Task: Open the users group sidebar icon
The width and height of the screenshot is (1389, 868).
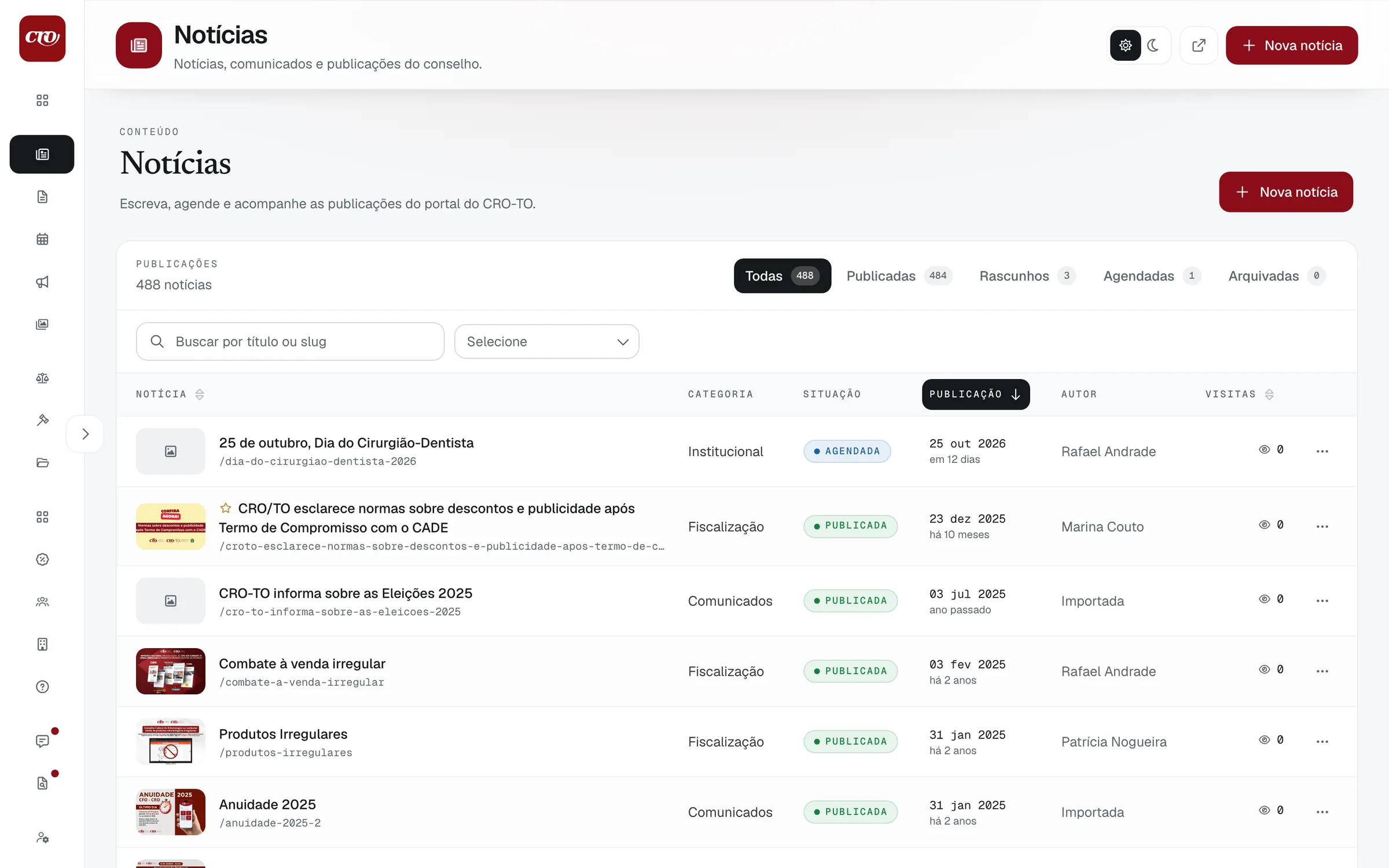Action: (x=42, y=602)
